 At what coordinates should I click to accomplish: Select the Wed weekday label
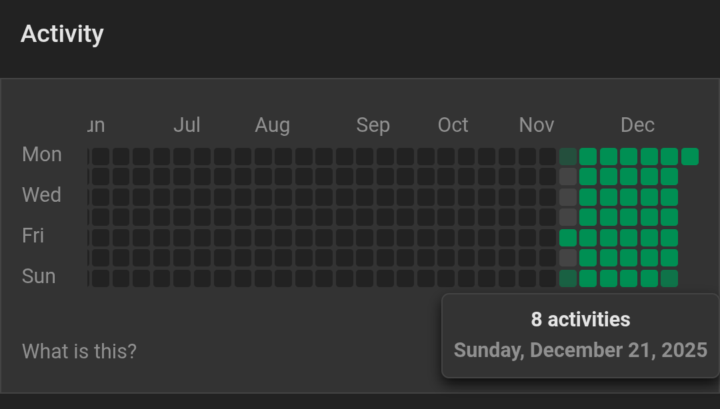[42, 195]
